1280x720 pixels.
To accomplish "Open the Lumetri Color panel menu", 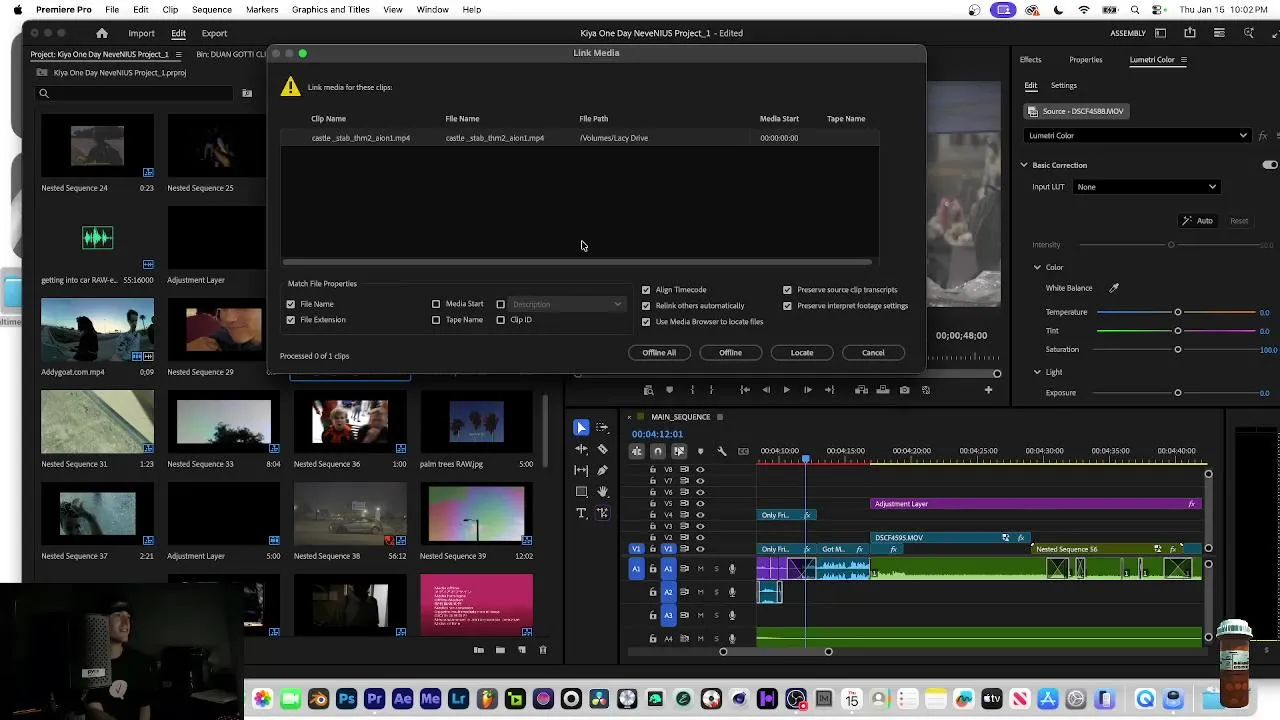I will tap(1184, 60).
